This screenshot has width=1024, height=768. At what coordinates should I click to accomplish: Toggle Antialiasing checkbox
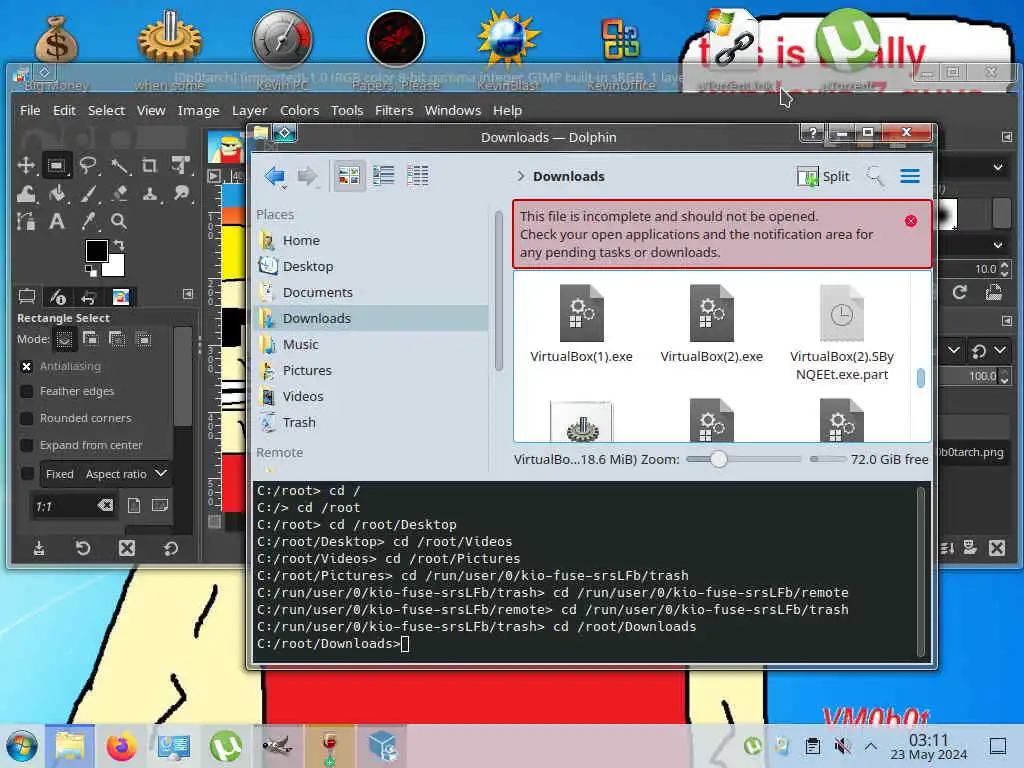coord(27,366)
